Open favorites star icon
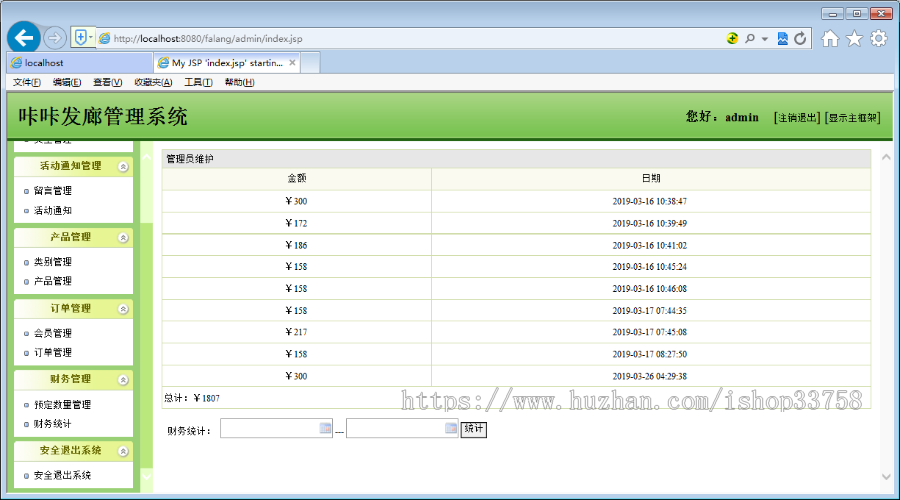The image size is (900, 500). tap(854, 38)
